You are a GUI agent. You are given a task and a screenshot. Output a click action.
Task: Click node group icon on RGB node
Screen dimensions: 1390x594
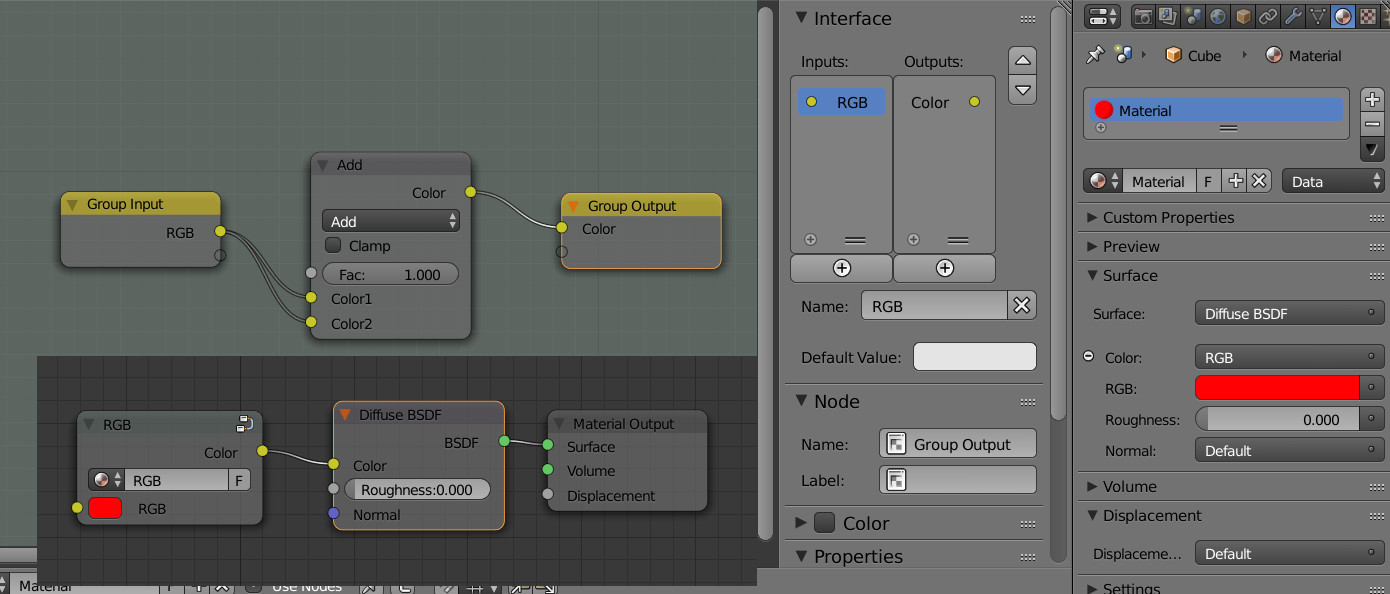244,424
